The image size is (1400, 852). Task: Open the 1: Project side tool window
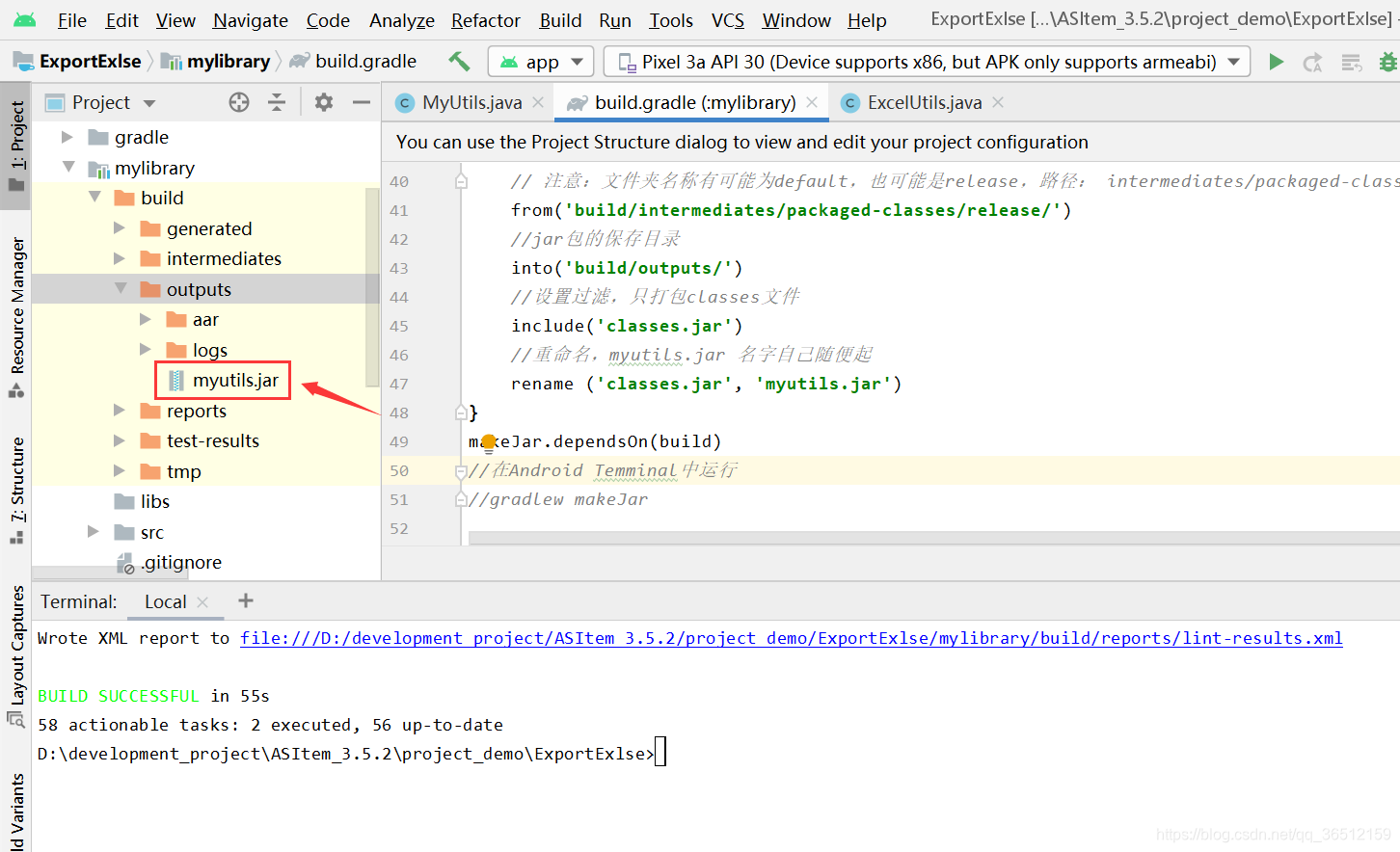pyautogui.click(x=16, y=145)
